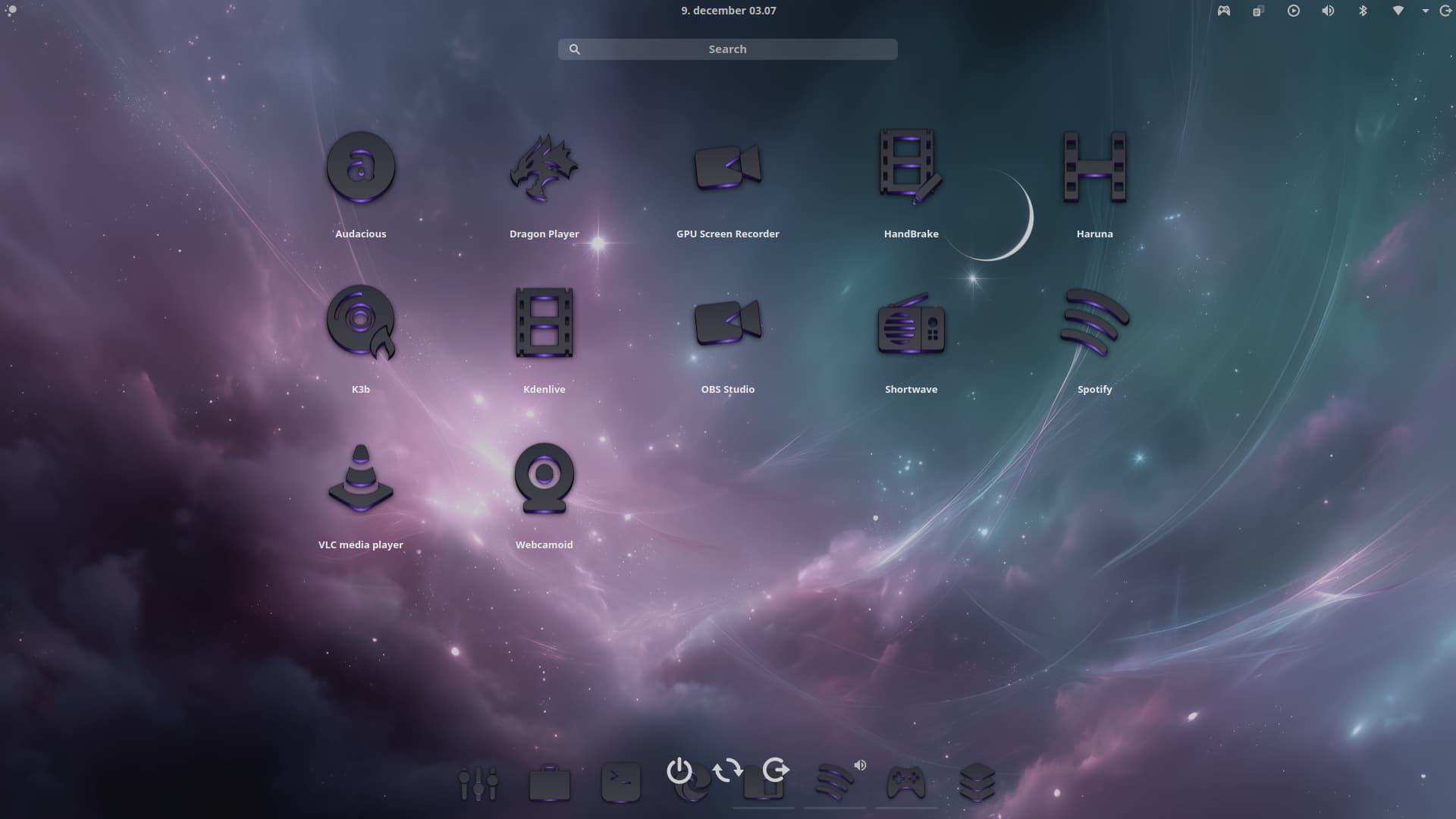Click the date and time clock
The image size is (1456, 819).
click(x=728, y=11)
